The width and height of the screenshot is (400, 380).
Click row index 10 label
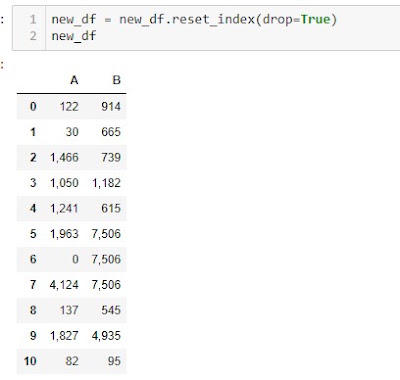point(30,361)
